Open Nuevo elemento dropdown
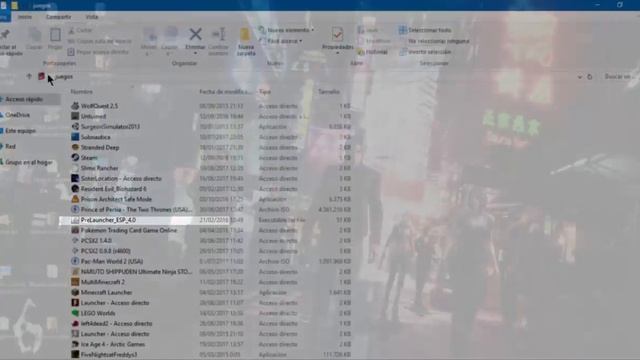 [287, 30]
